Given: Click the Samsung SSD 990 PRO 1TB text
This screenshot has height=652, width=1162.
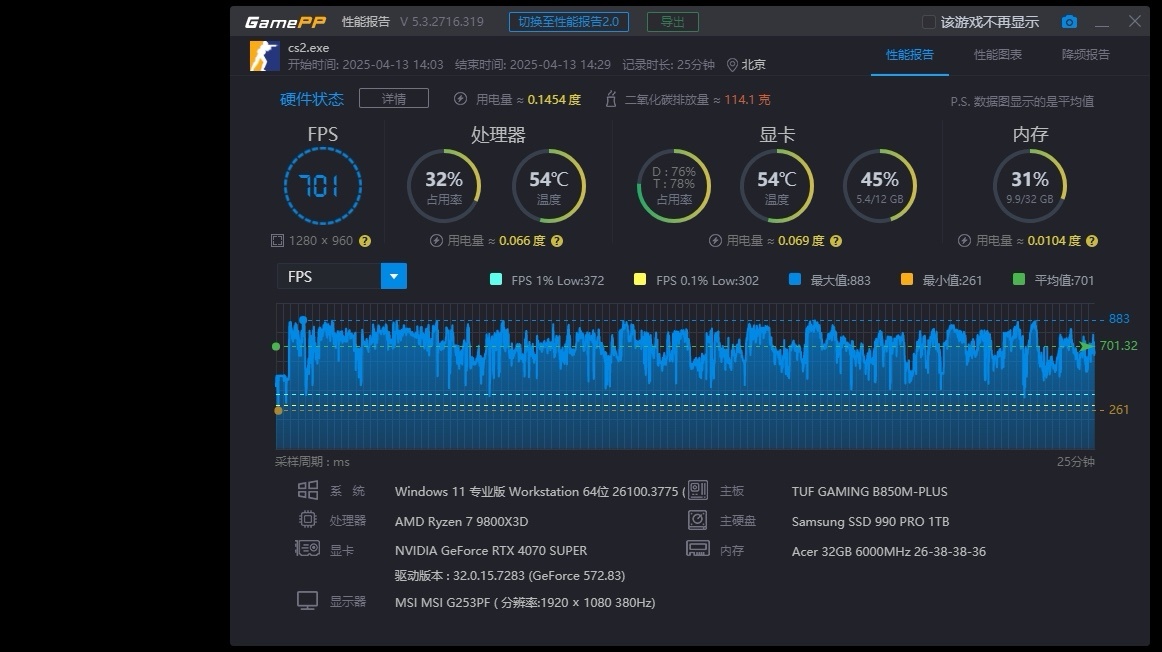Looking at the screenshot, I should click(x=870, y=522).
